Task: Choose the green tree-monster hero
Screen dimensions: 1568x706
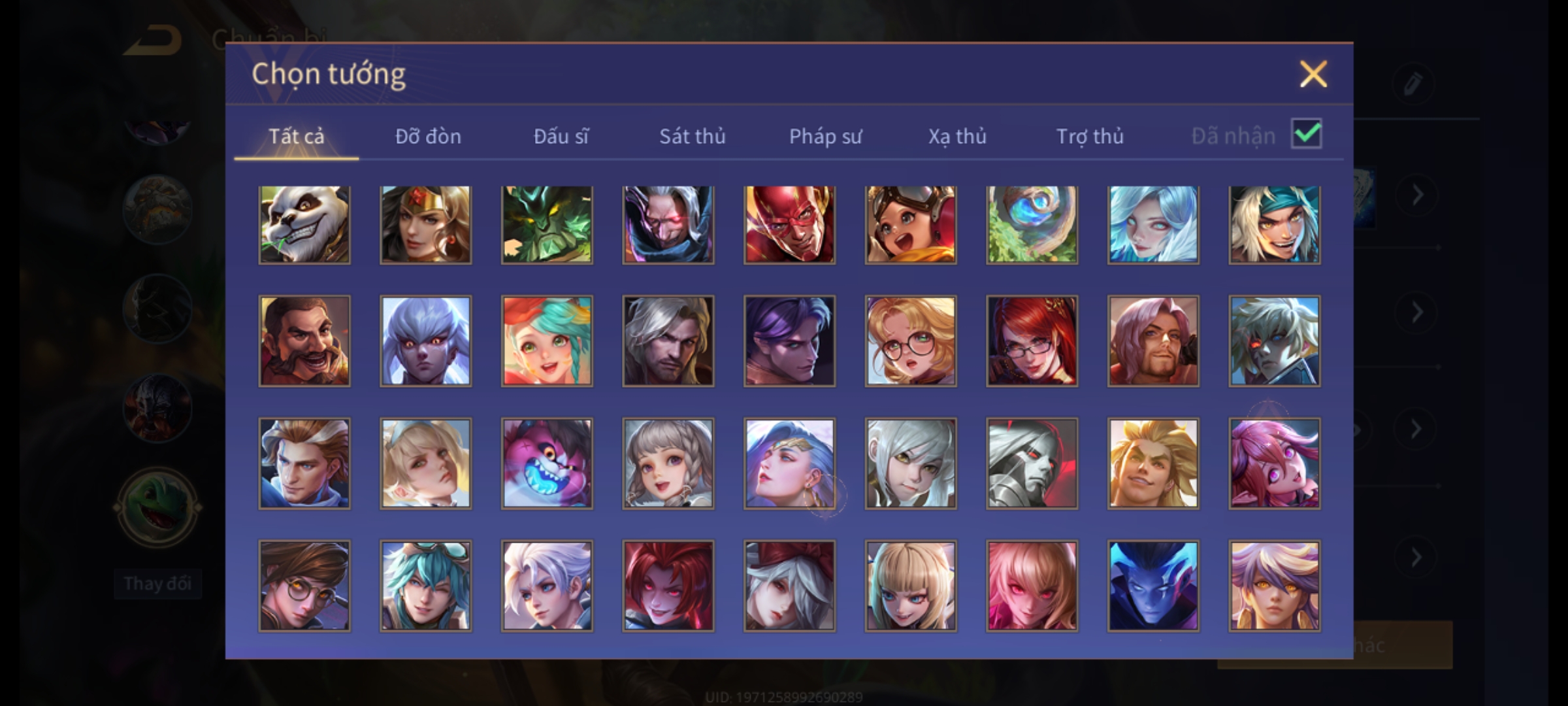Action: [547, 224]
